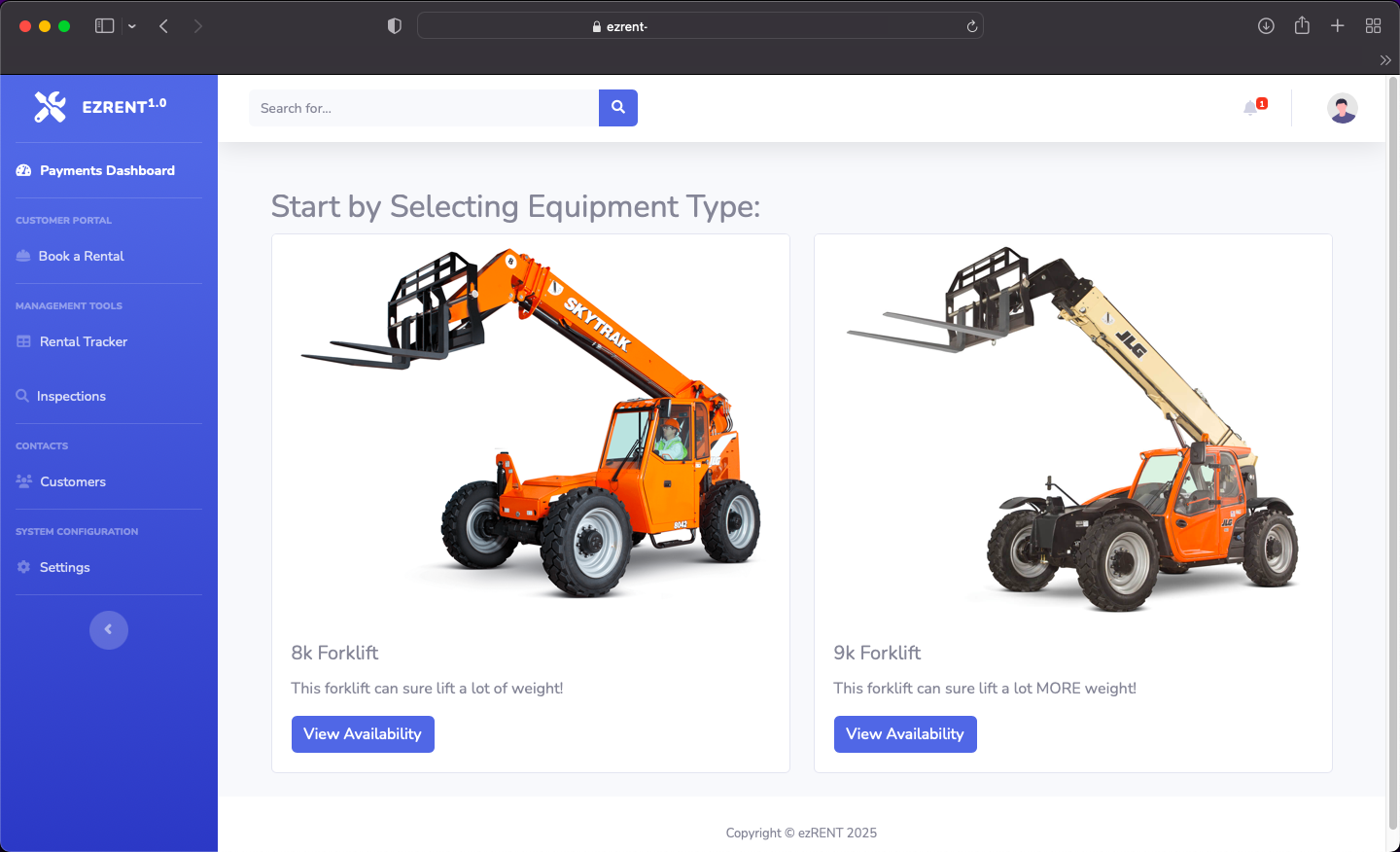Image resolution: width=1400 pixels, height=852 pixels.
Task: Click 'lift a lot MORE weight' description
Action: pos(985,688)
